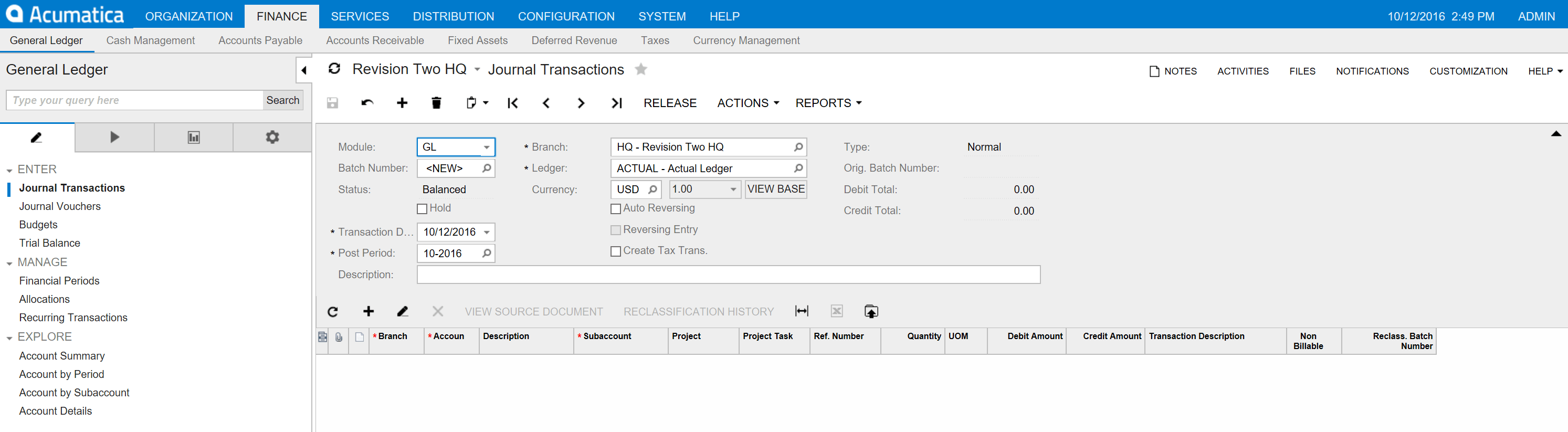Open the HELP dropdown on title bar

1545,71
